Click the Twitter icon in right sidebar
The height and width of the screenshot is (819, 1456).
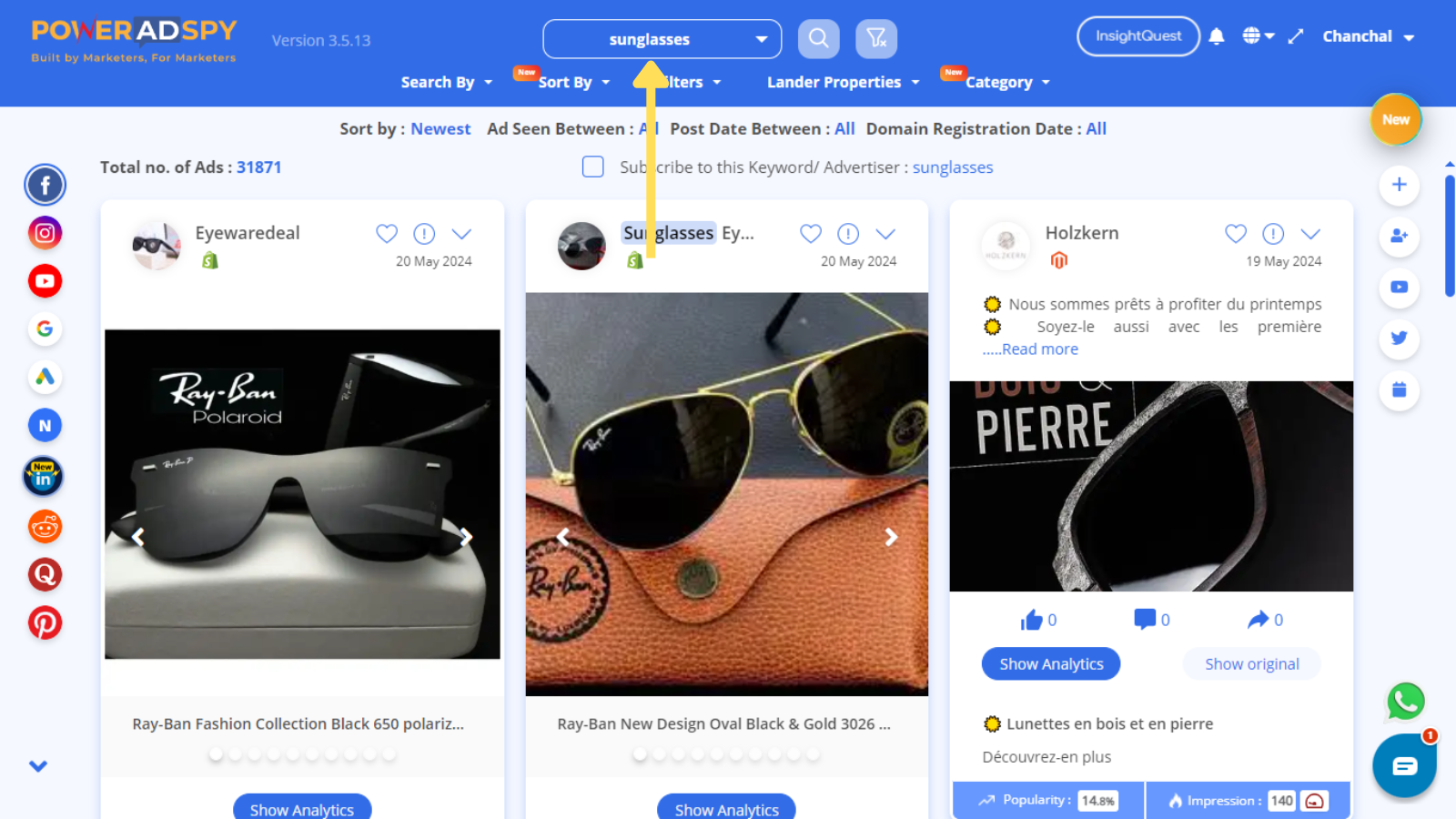[x=1400, y=339]
